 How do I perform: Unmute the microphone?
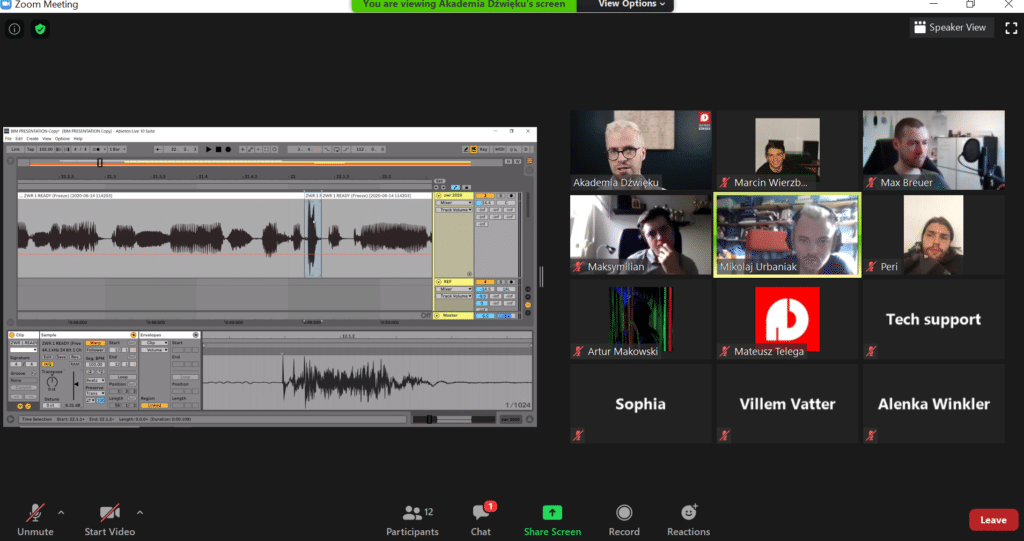[35, 520]
